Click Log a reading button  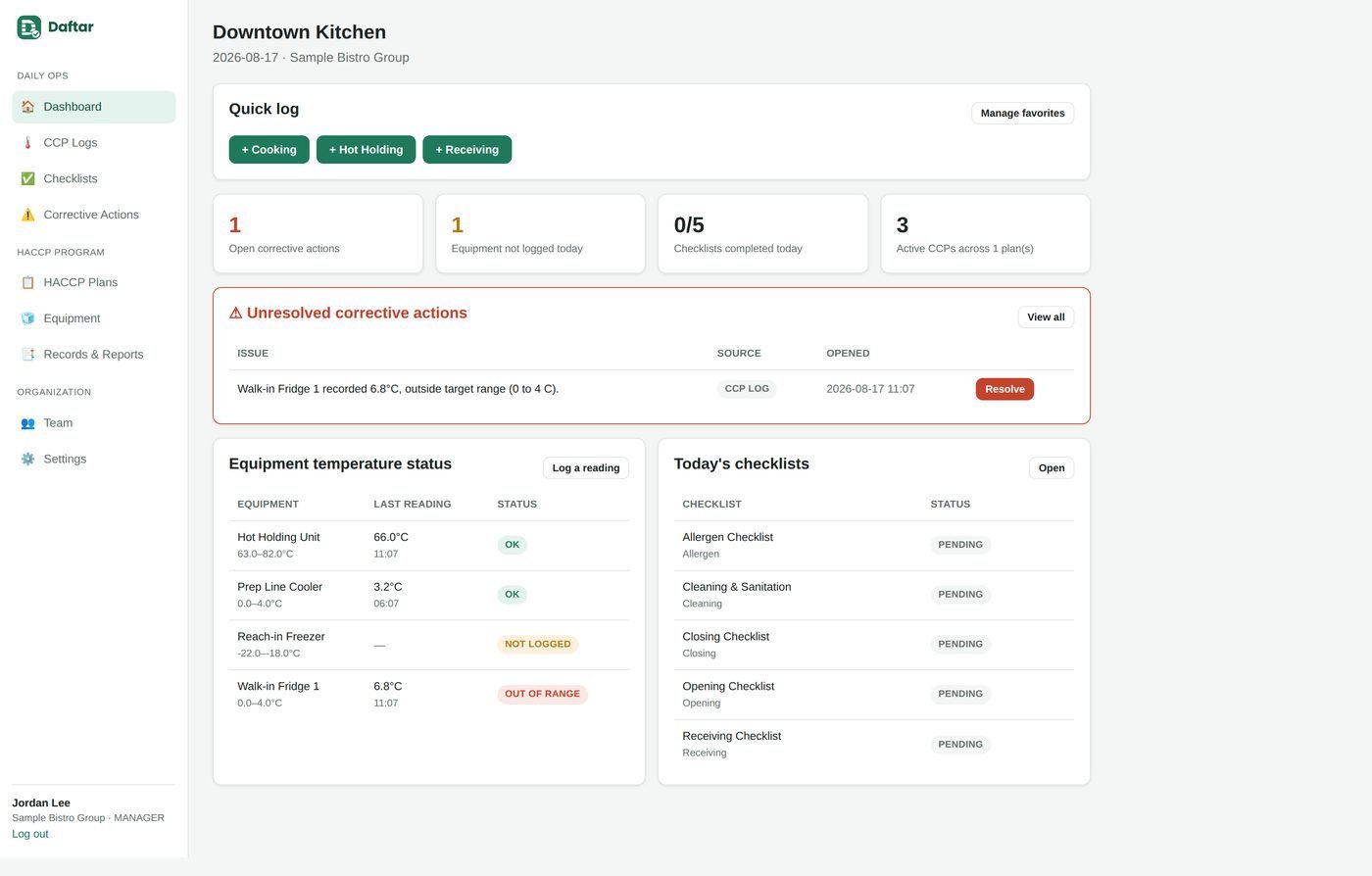pos(586,468)
